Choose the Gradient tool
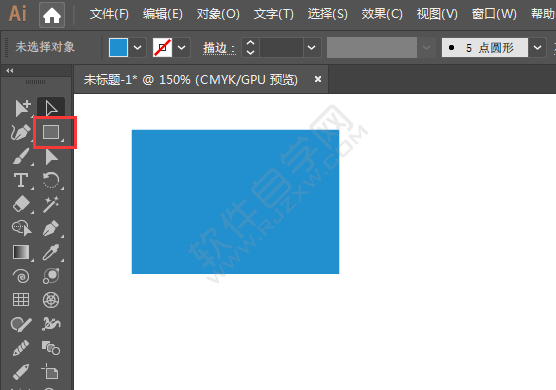Viewport: 556px width, 390px height. 21,252
